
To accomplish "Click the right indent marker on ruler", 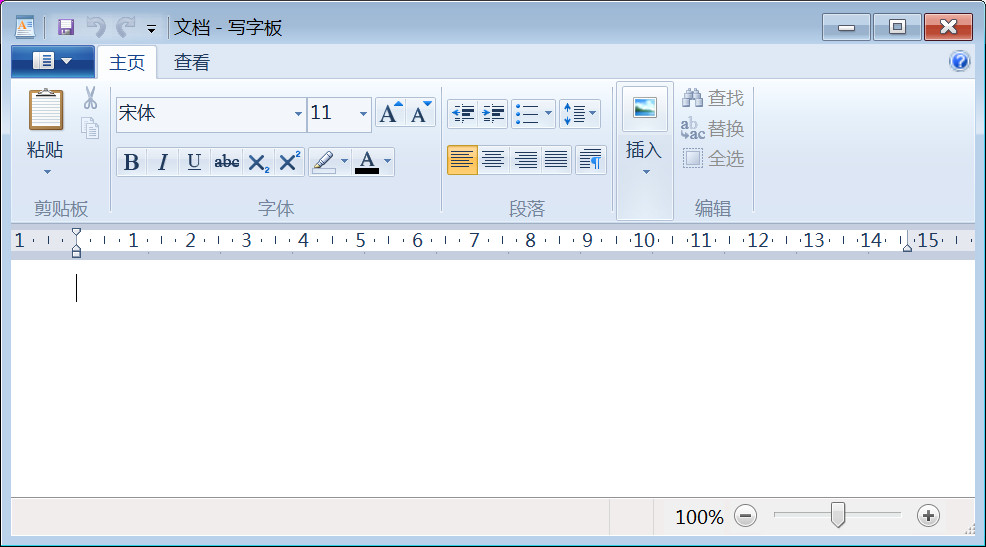I will pyautogui.click(x=907, y=247).
